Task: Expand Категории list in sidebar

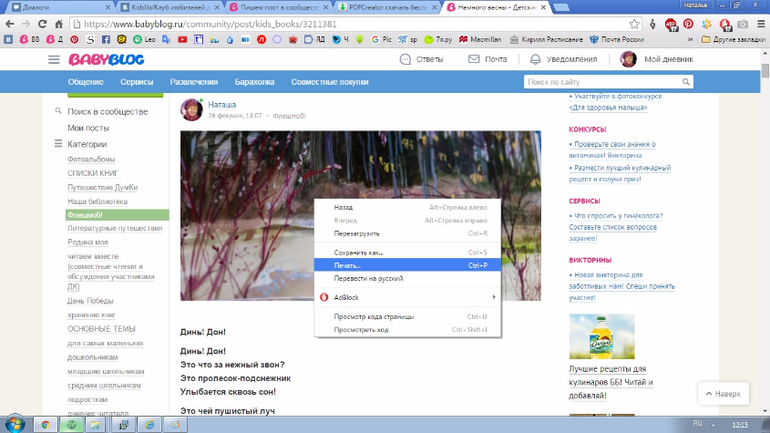Action: 86,144
